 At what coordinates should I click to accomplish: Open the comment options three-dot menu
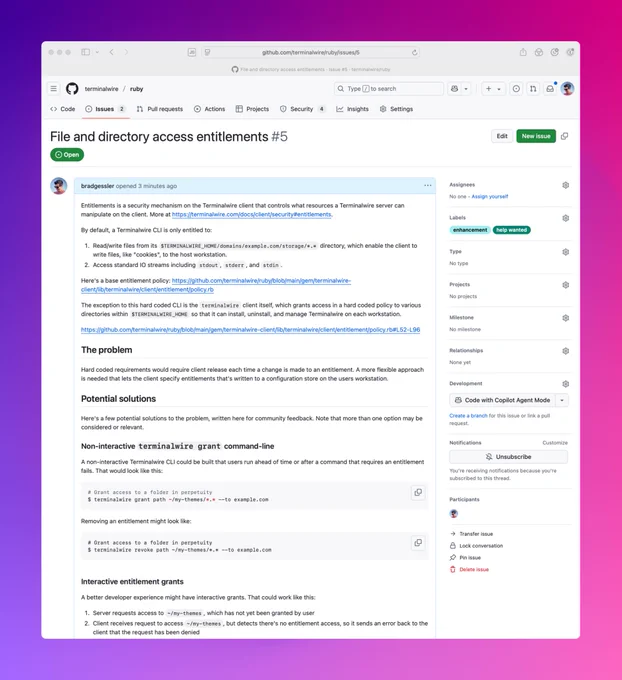(x=428, y=186)
